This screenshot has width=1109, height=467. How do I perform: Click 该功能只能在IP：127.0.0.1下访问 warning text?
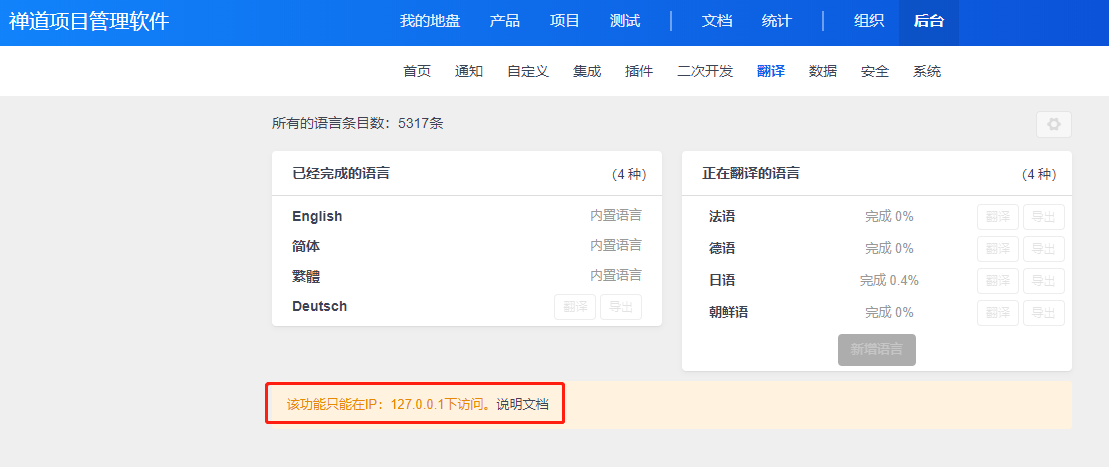tap(388, 405)
